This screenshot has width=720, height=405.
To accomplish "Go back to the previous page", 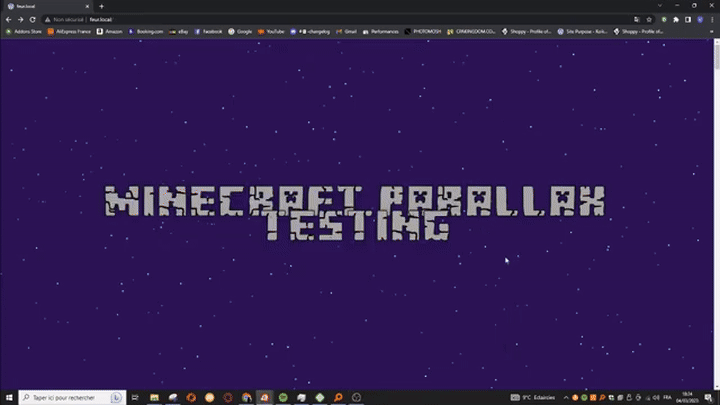I will click(x=8, y=20).
